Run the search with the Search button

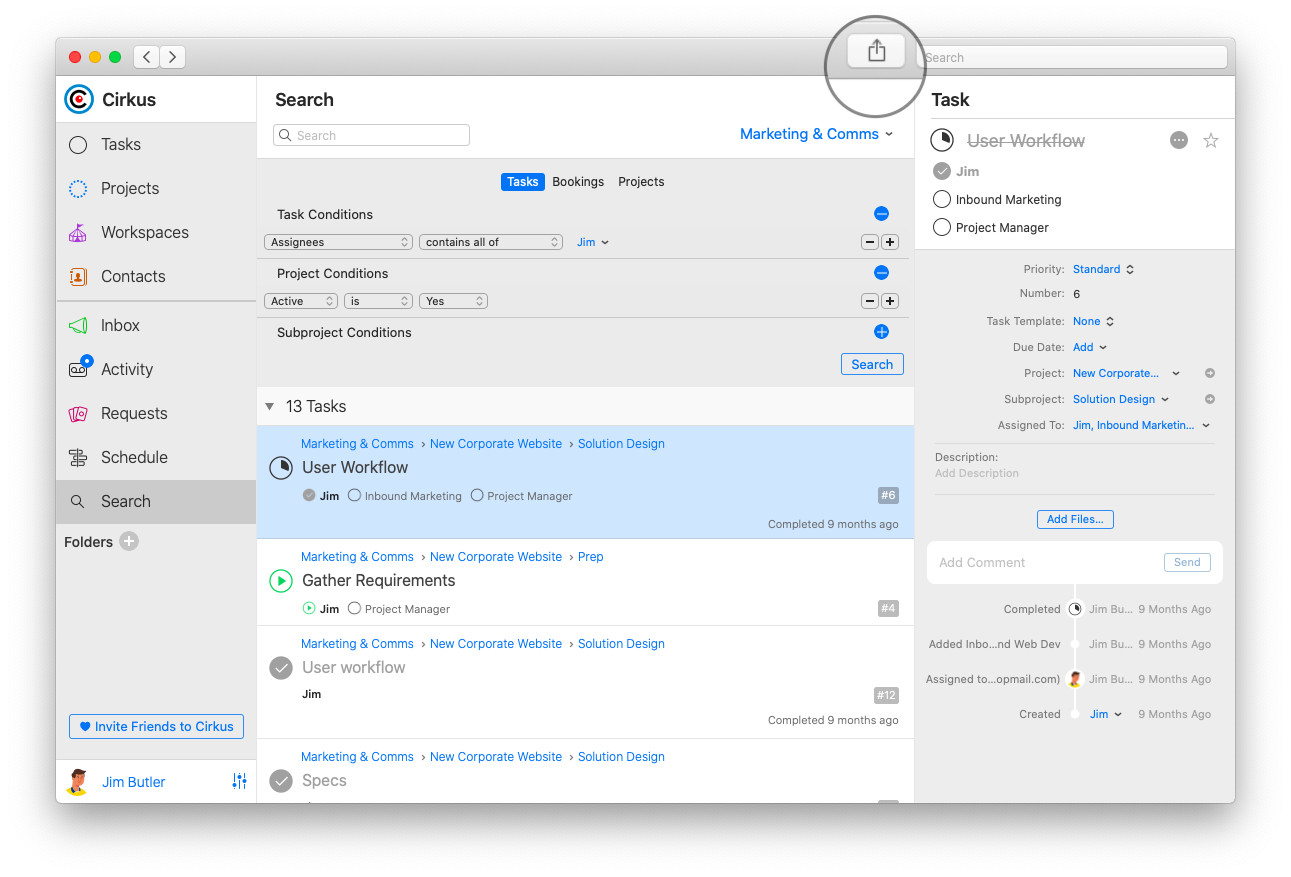point(872,364)
